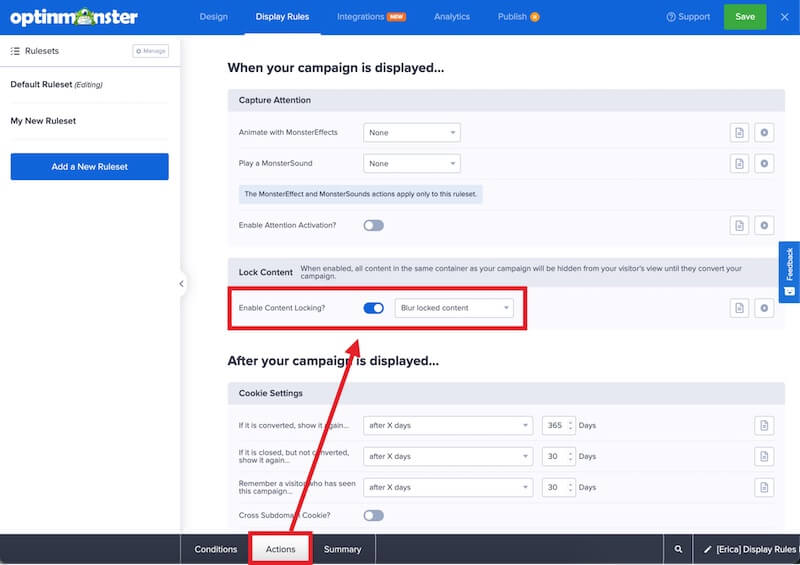This screenshot has height=565, width=800.
Task: Toggle Enable Attention Activation switch
Action: pyautogui.click(x=373, y=226)
